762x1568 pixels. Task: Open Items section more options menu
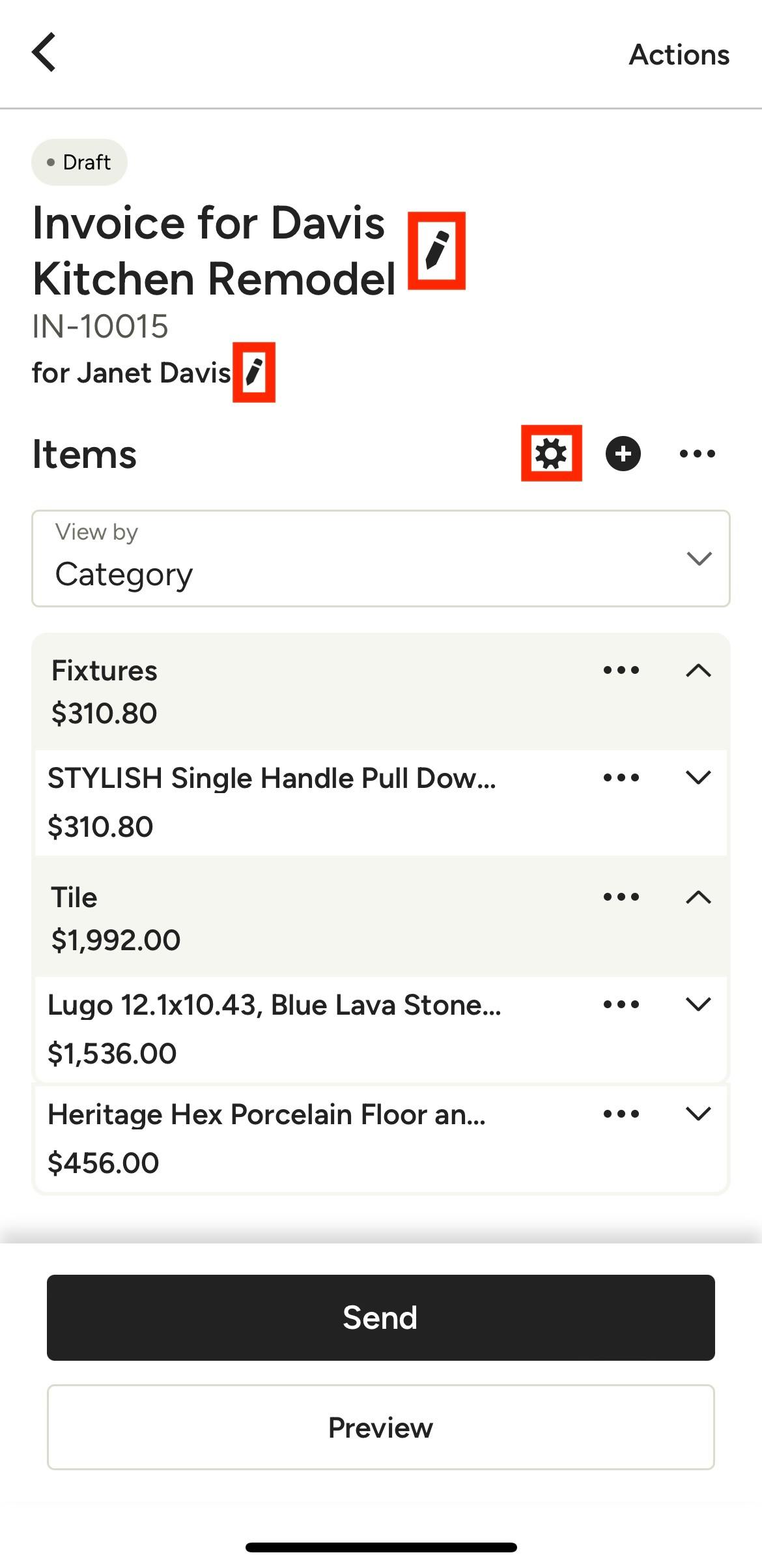tap(697, 454)
